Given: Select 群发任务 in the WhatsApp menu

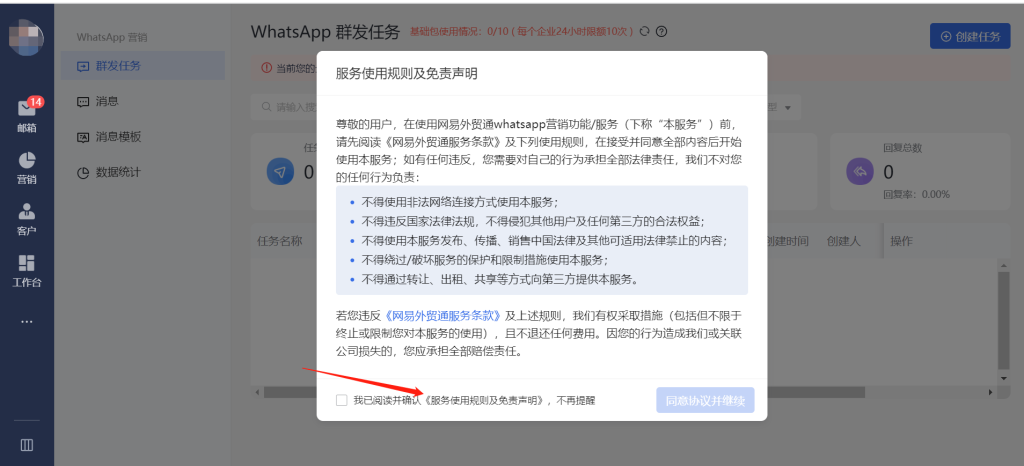Looking at the screenshot, I should coord(118,66).
